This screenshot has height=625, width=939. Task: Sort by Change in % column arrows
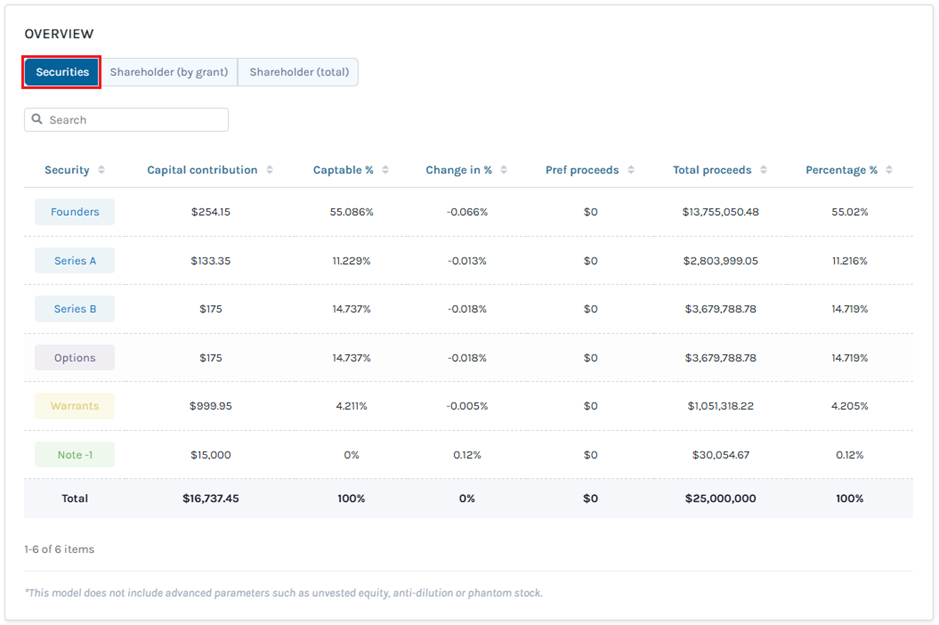click(504, 170)
